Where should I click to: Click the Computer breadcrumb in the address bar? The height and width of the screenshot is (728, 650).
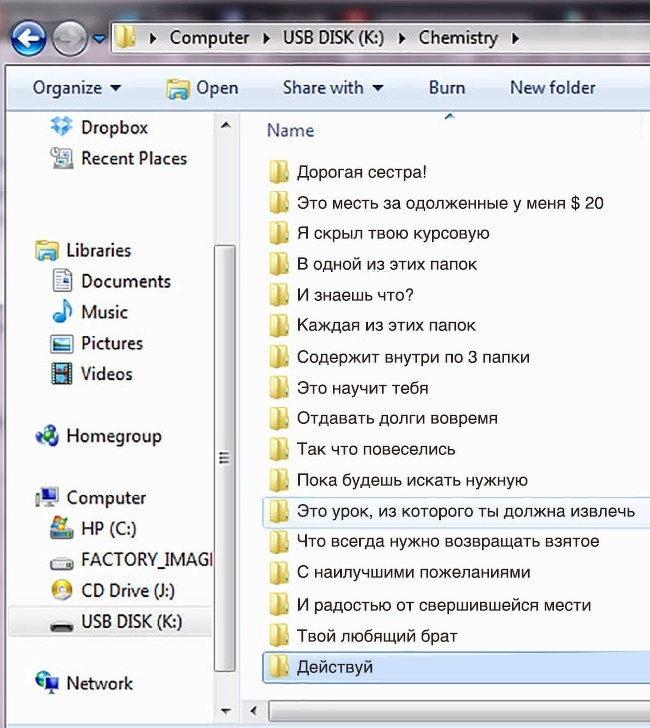pos(209,39)
